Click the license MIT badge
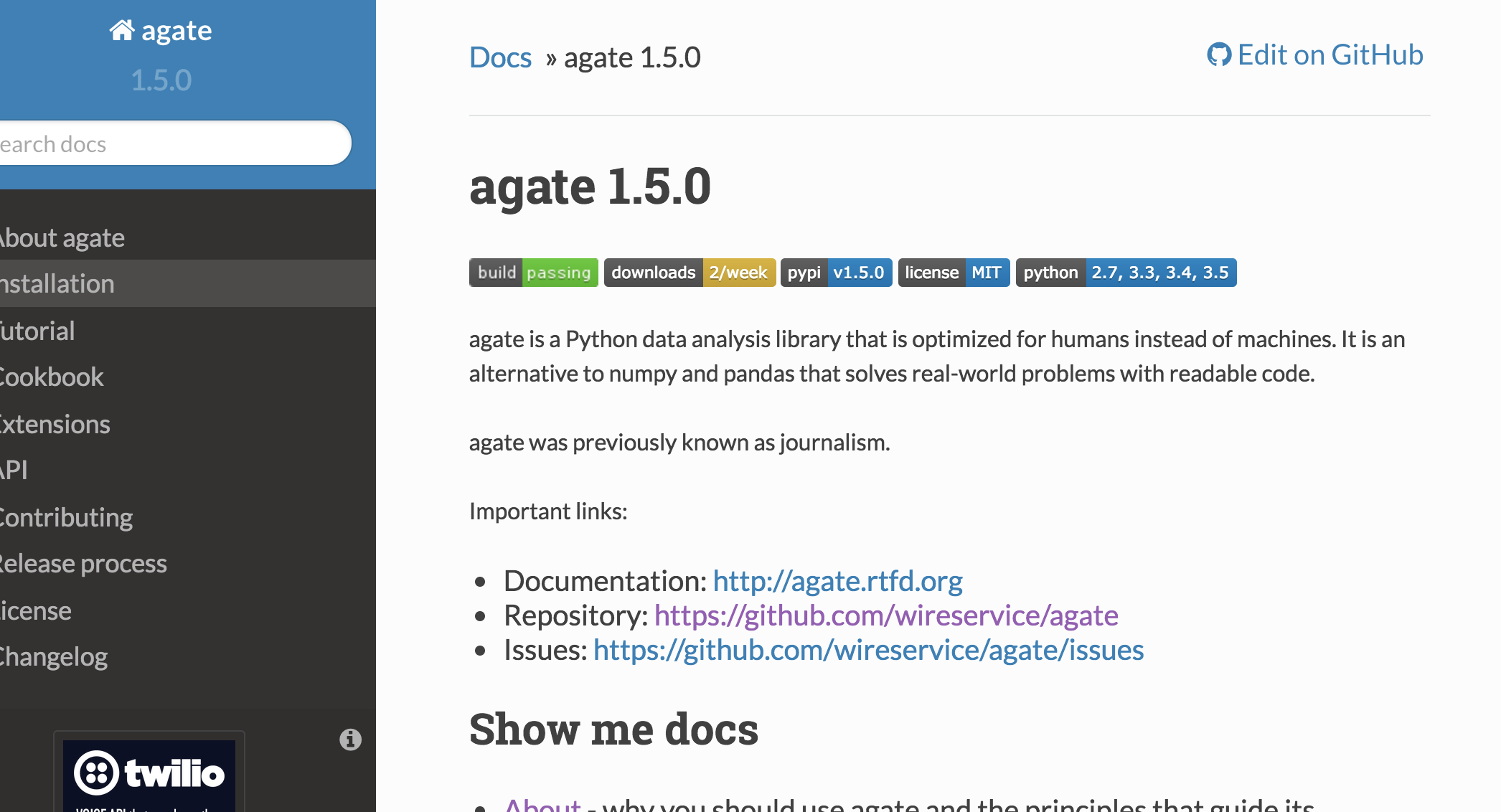The image size is (1501, 812). (x=954, y=273)
